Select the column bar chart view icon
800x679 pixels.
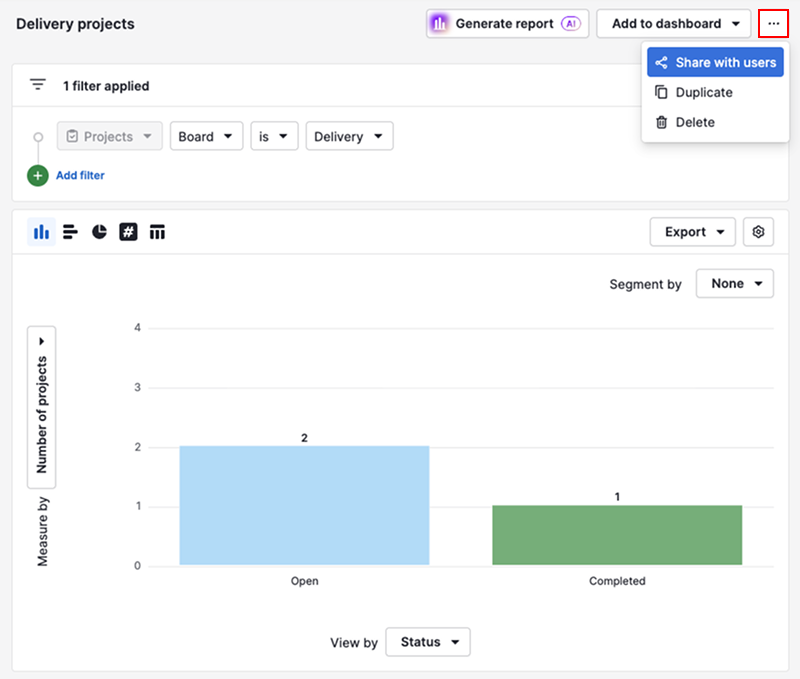41,232
